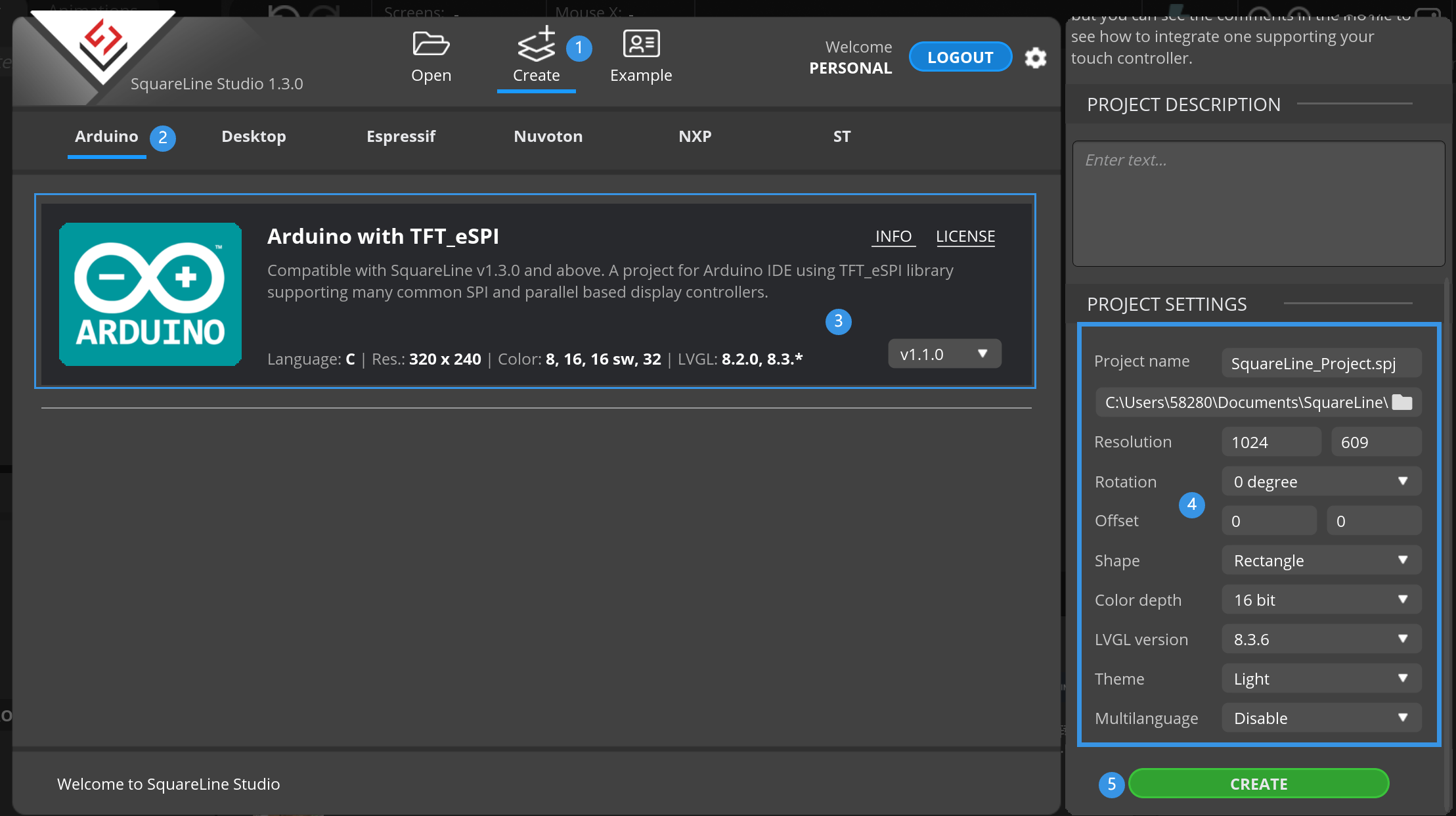Viewport: 1456px width, 816px height.
Task: Expand the Color depth dropdown
Action: pos(1321,600)
